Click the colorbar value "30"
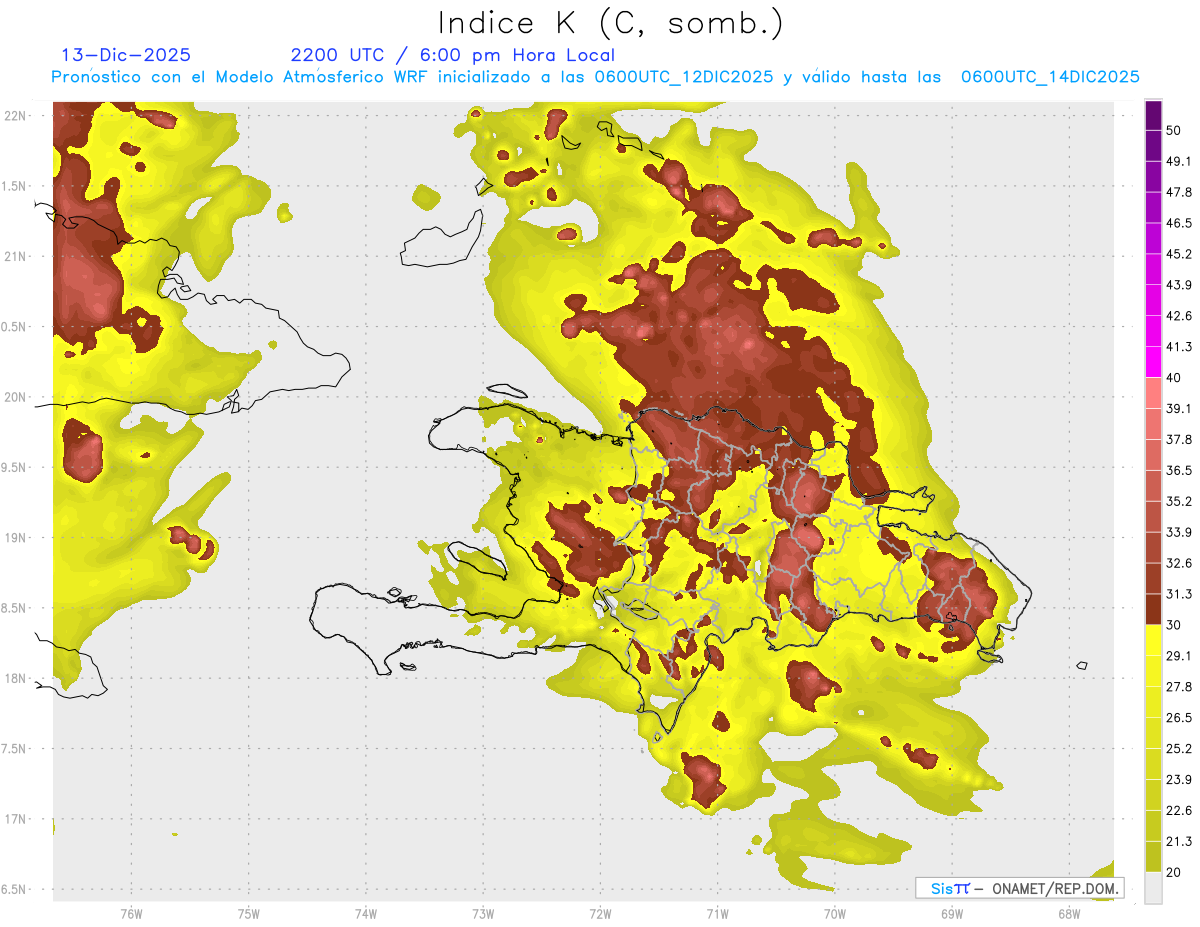 pos(1175,624)
